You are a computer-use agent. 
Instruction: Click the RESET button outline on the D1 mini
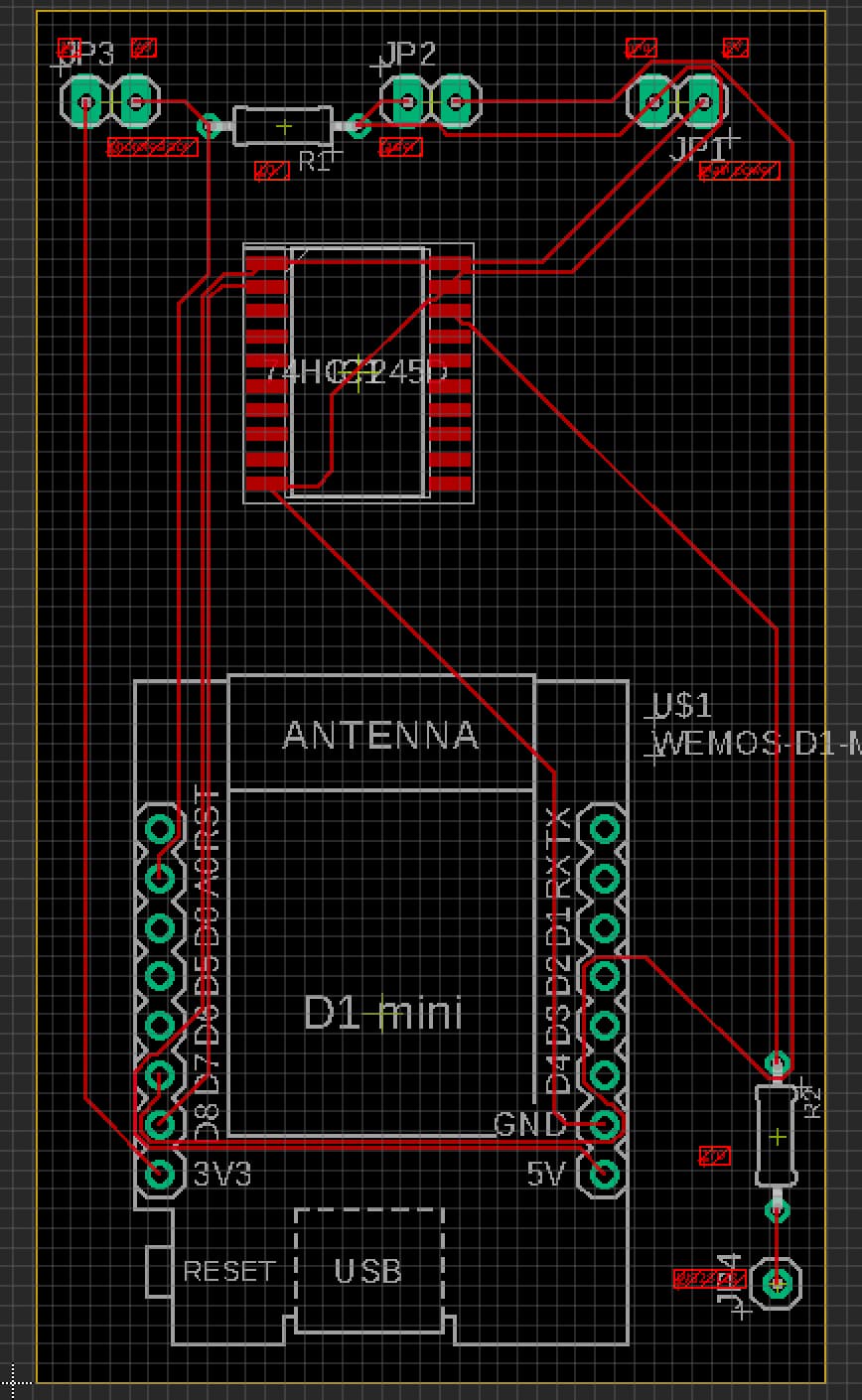[x=159, y=1271]
